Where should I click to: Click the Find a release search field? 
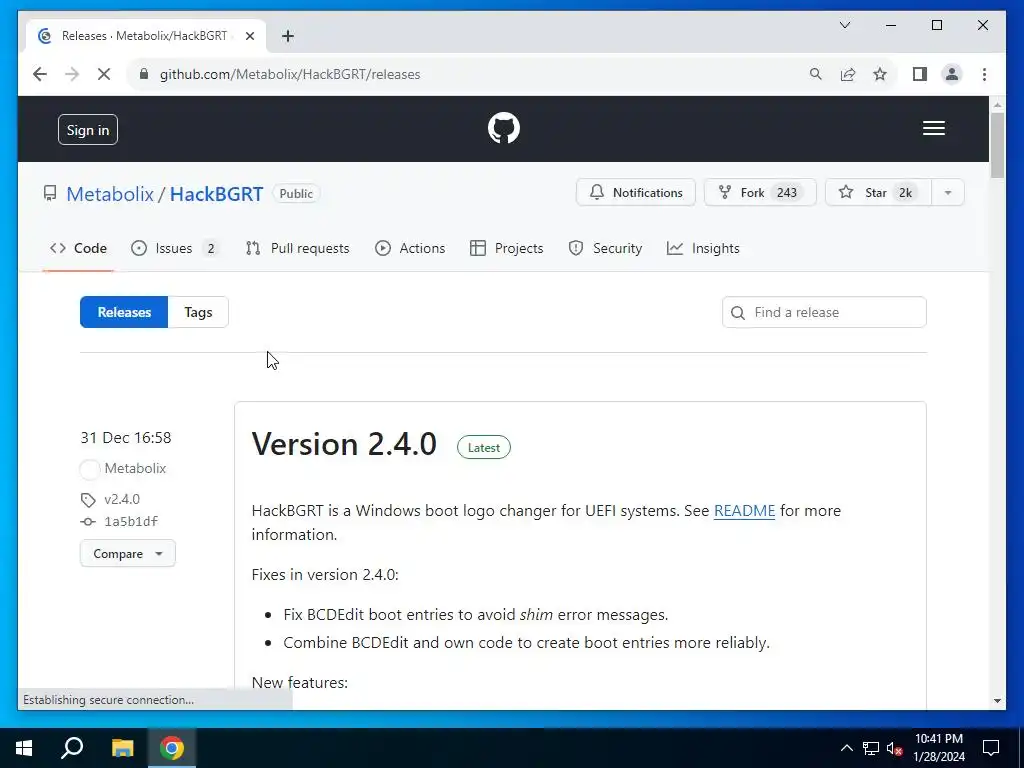pyautogui.click(x=824, y=312)
